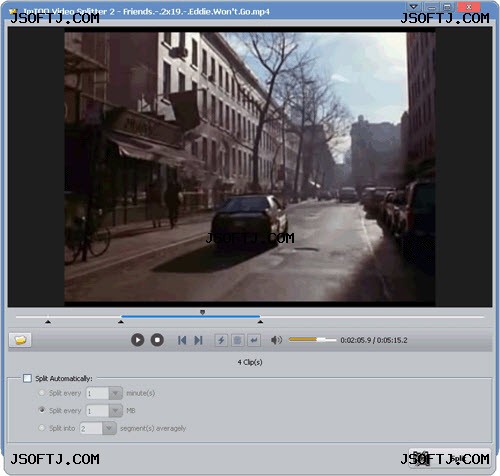This screenshot has height=476, width=500.
Task: Maximize the Video Splitter window
Action: point(447,7)
